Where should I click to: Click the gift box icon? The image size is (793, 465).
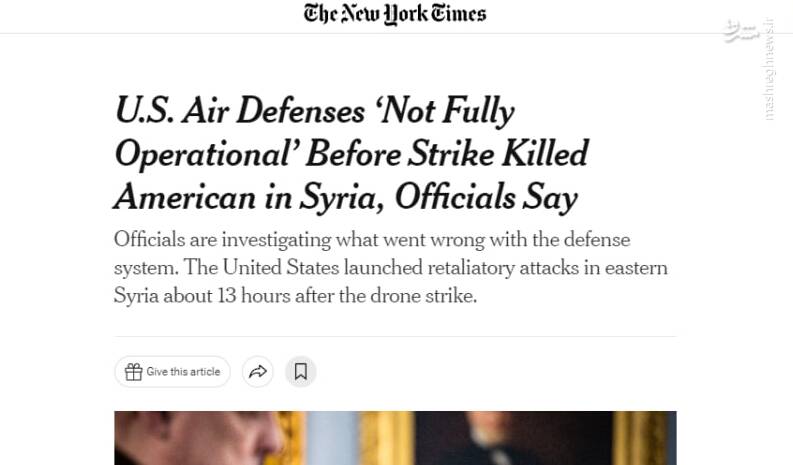pos(133,372)
